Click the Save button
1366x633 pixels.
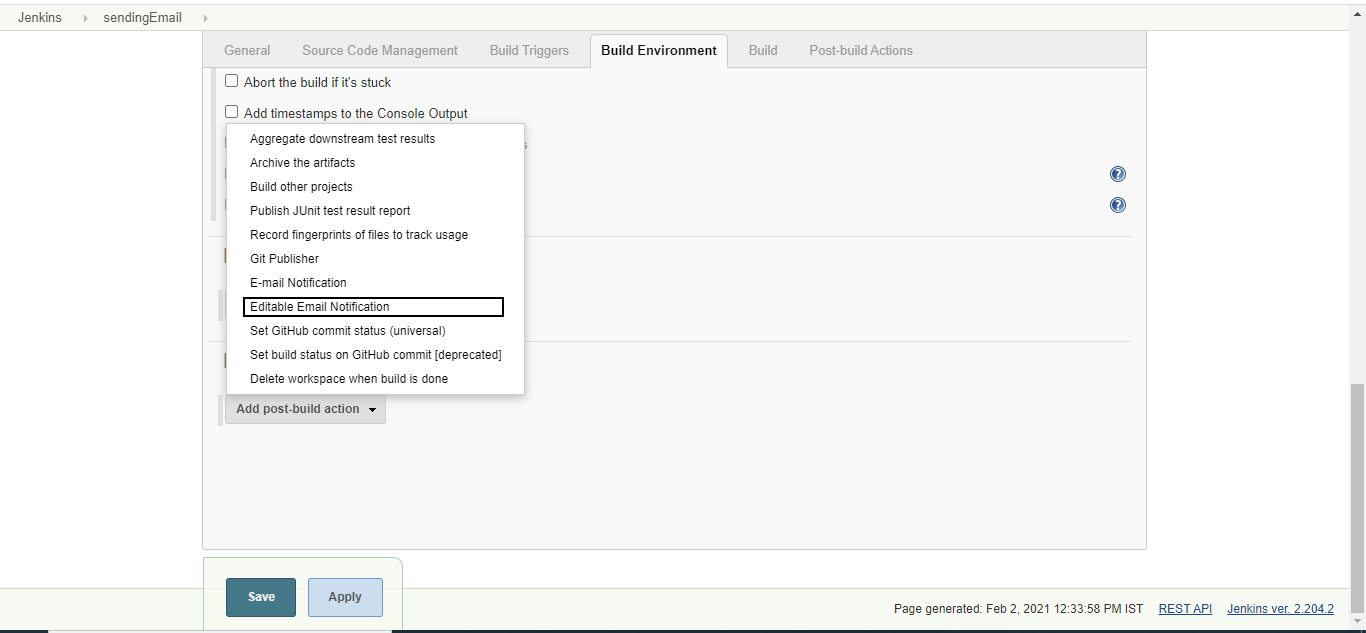pos(260,596)
